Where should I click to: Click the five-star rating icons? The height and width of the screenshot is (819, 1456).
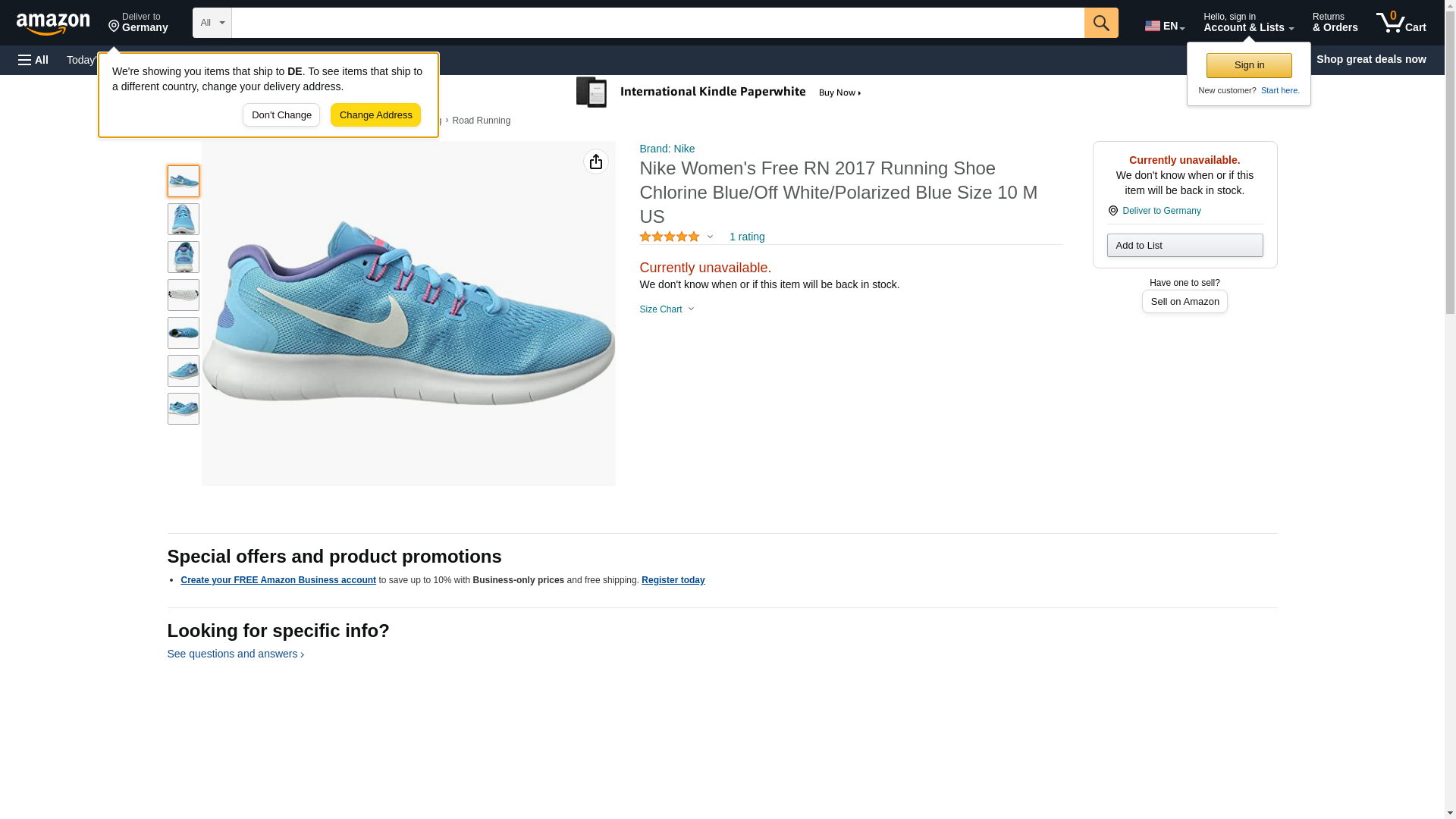click(670, 237)
